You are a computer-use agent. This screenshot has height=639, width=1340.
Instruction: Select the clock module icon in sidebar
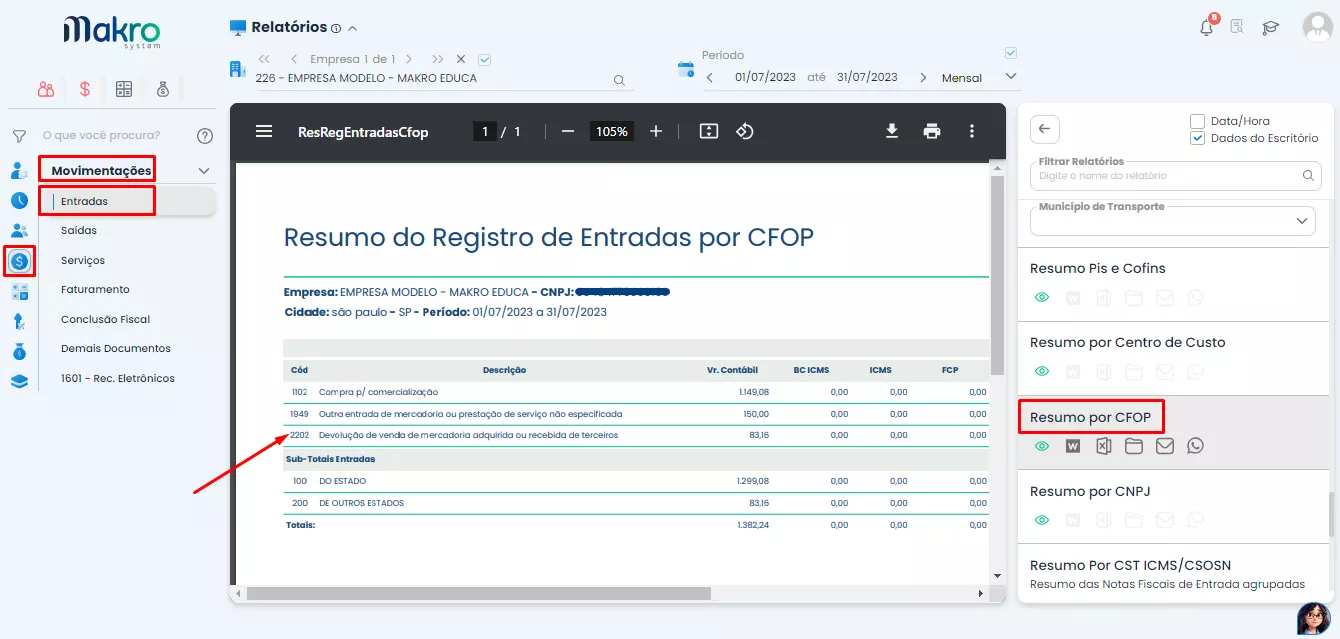[x=20, y=200]
